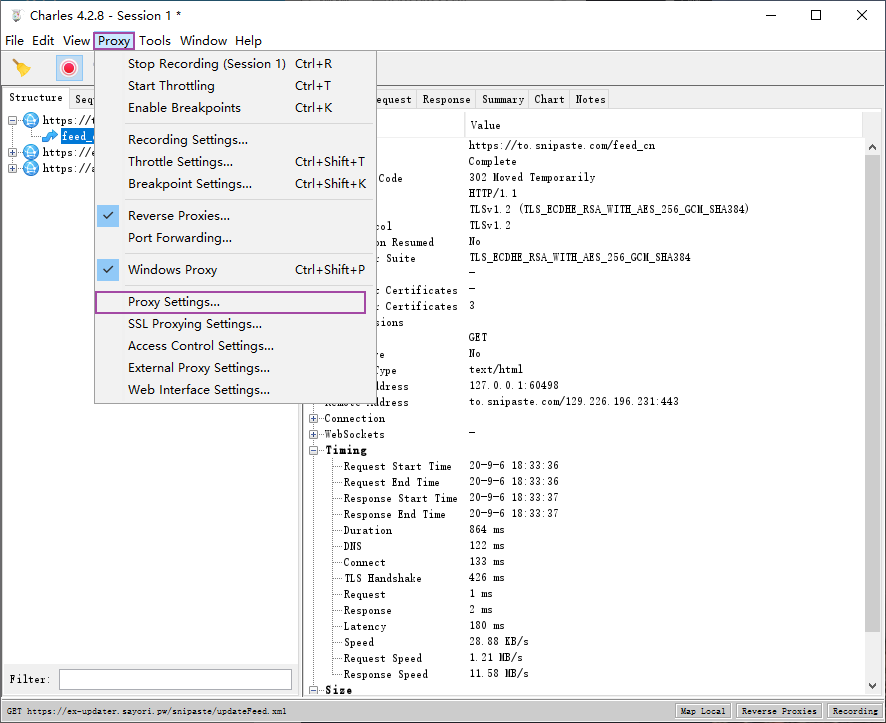The height and width of the screenshot is (723, 886).
Task: Open the File menu
Action: [14, 41]
